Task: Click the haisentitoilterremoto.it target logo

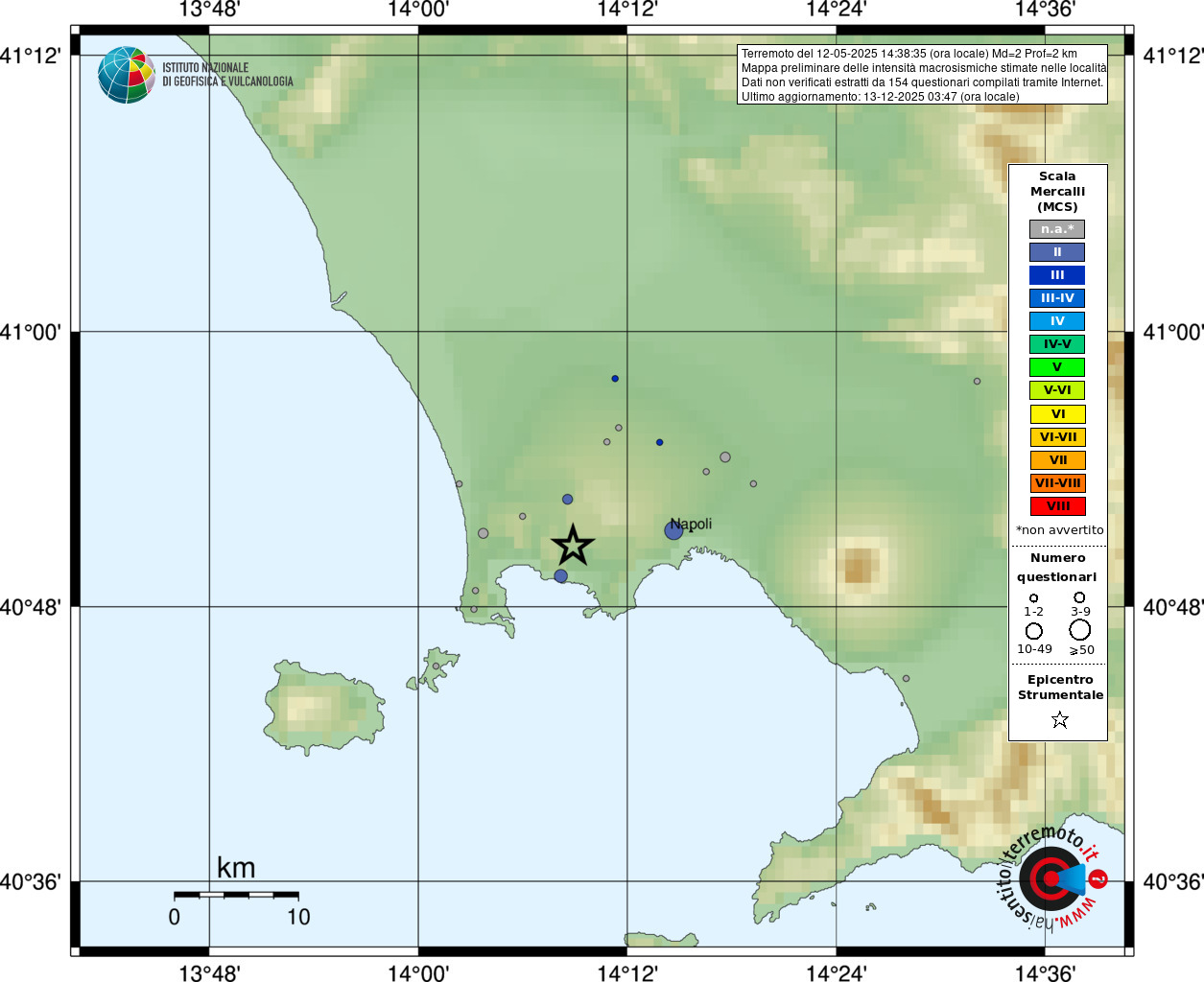Action: [x=1052, y=877]
